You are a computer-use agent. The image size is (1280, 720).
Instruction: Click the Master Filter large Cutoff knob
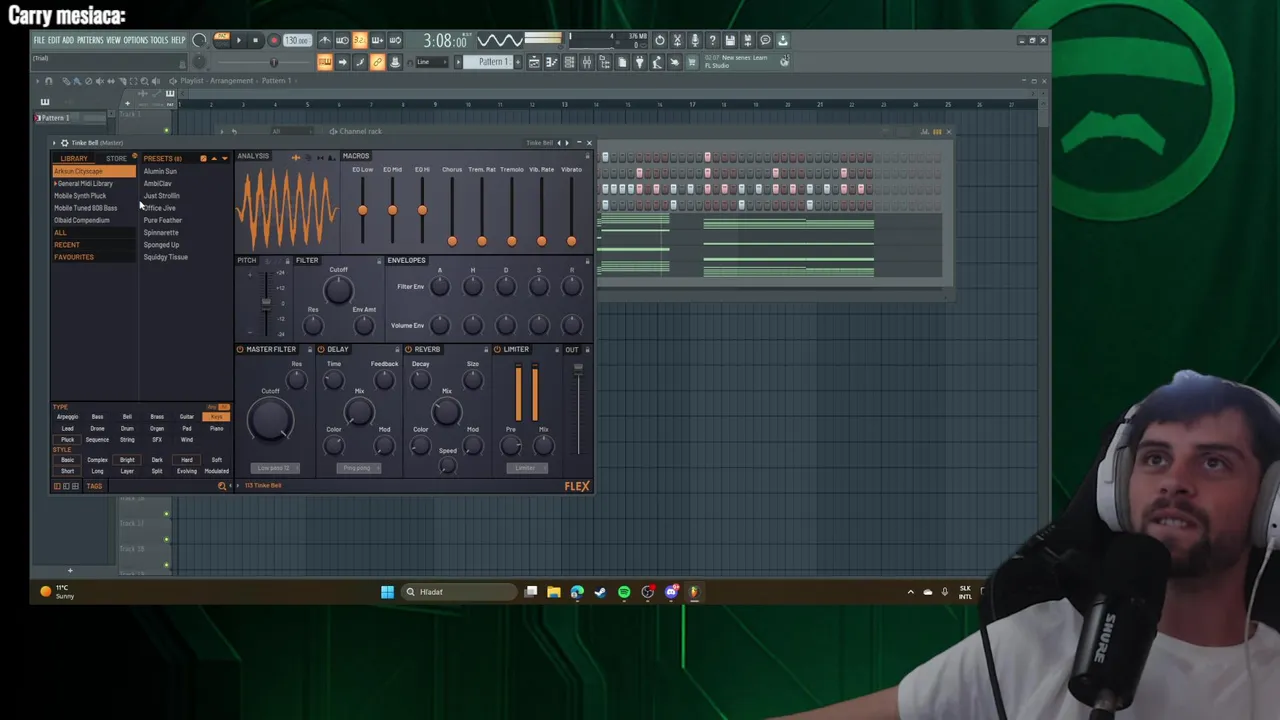tap(270, 420)
